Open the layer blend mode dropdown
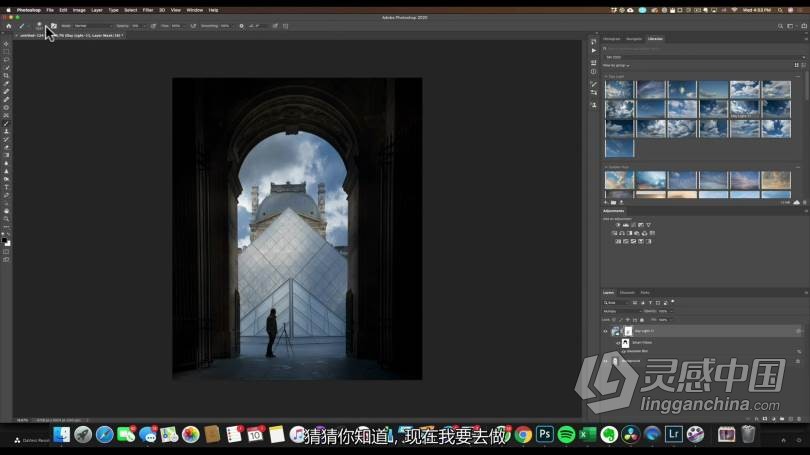Image resolution: width=810 pixels, height=455 pixels. coord(622,311)
